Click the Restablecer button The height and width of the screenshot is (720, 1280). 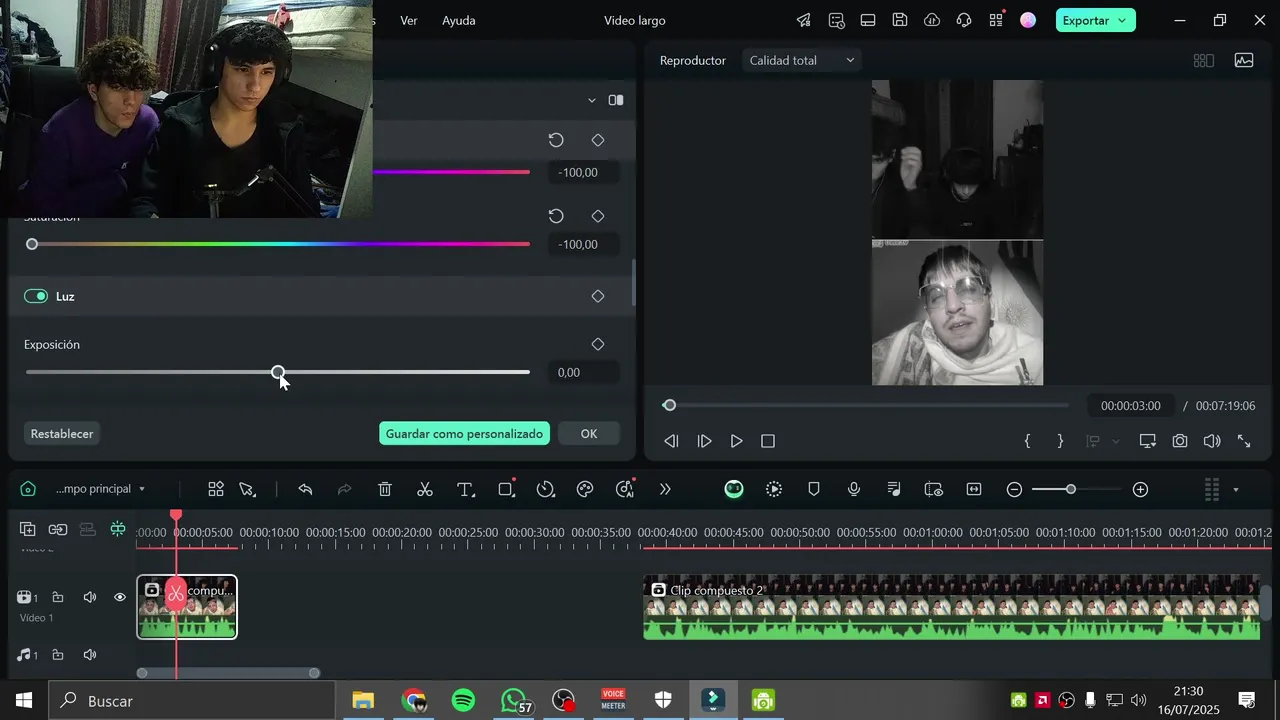click(x=62, y=434)
